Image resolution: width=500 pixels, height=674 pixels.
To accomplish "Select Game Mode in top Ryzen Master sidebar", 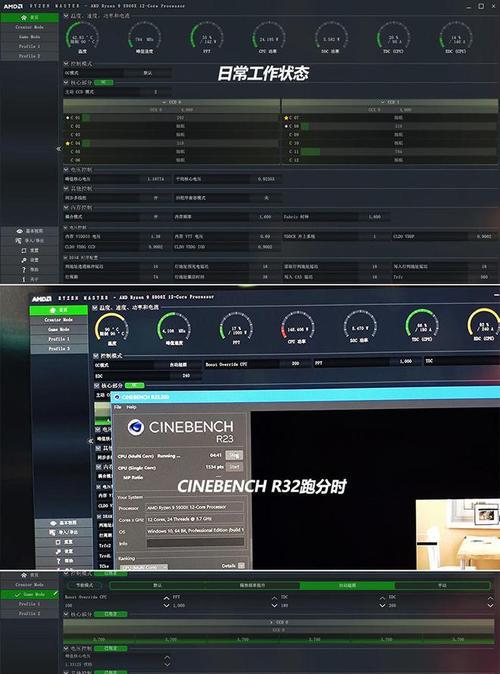I will (29, 37).
